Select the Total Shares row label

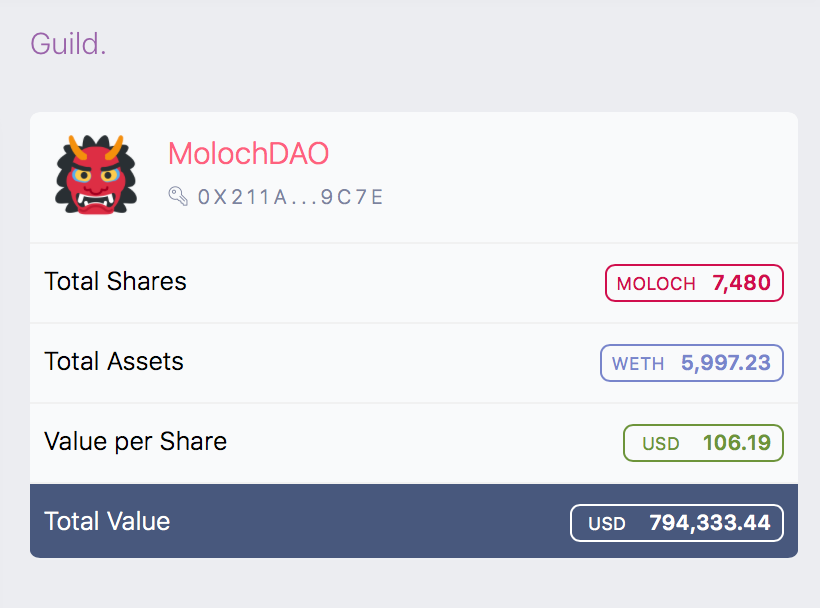pyautogui.click(x=116, y=281)
